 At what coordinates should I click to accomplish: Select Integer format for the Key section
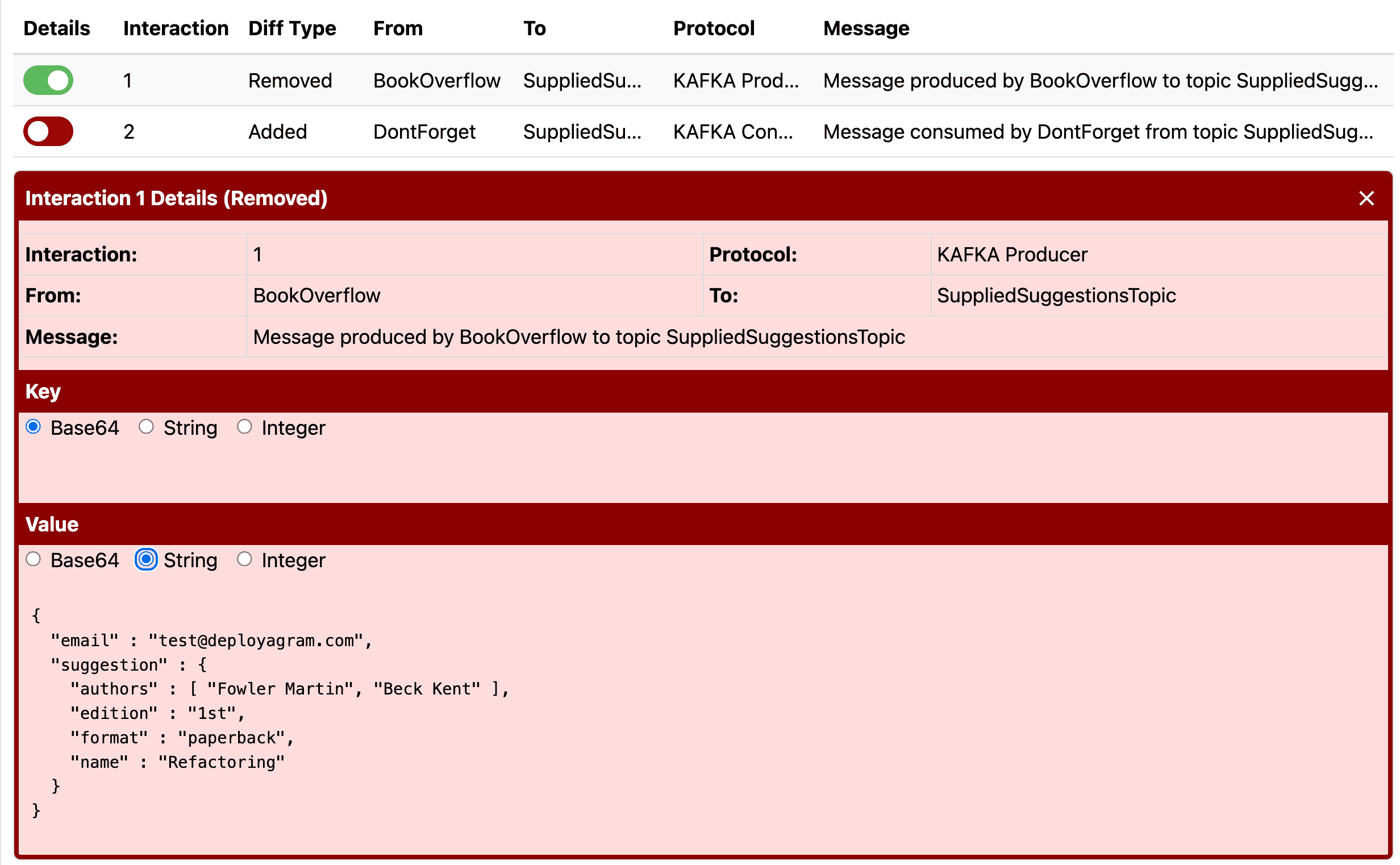click(x=246, y=427)
